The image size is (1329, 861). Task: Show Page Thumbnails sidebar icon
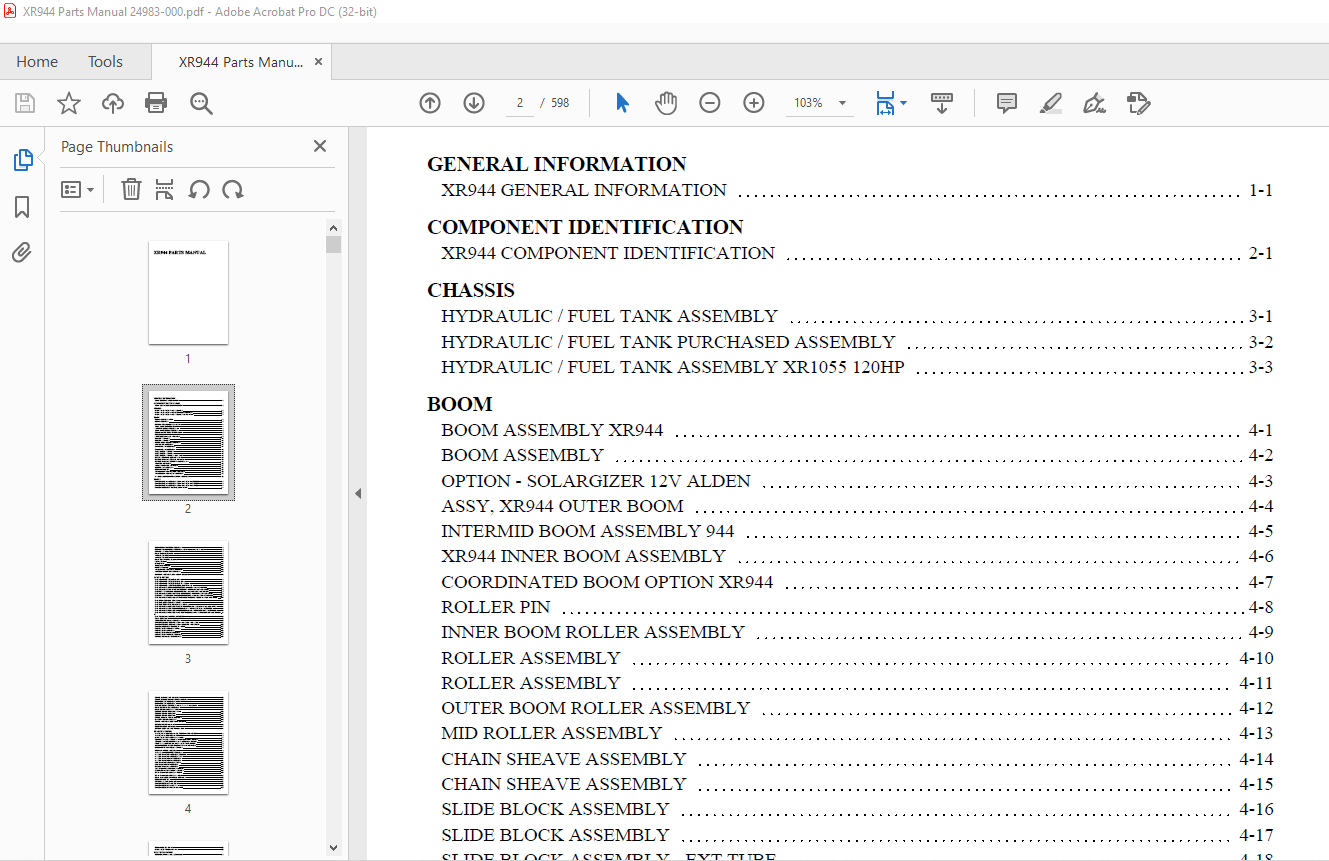(22, 160)
